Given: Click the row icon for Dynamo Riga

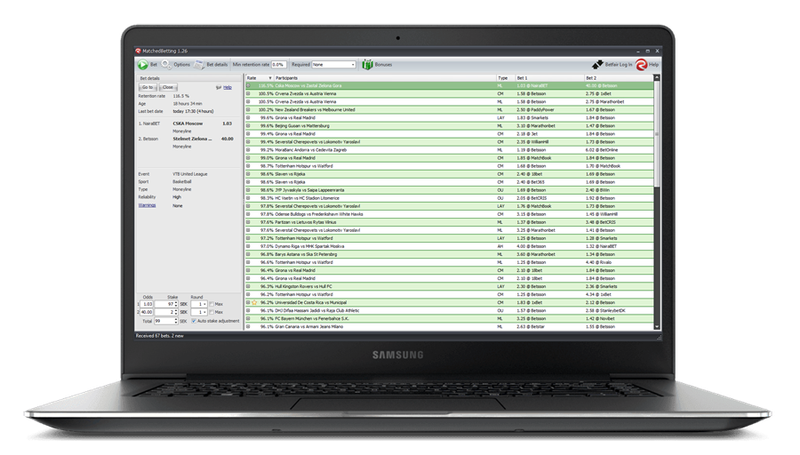Looking at the screenshot, I should point(248,246).
